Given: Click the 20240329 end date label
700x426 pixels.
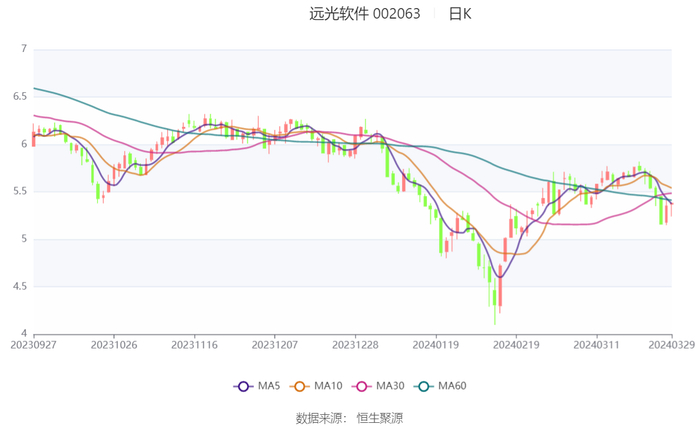Looking at the screenshot, I should point(672,343).
